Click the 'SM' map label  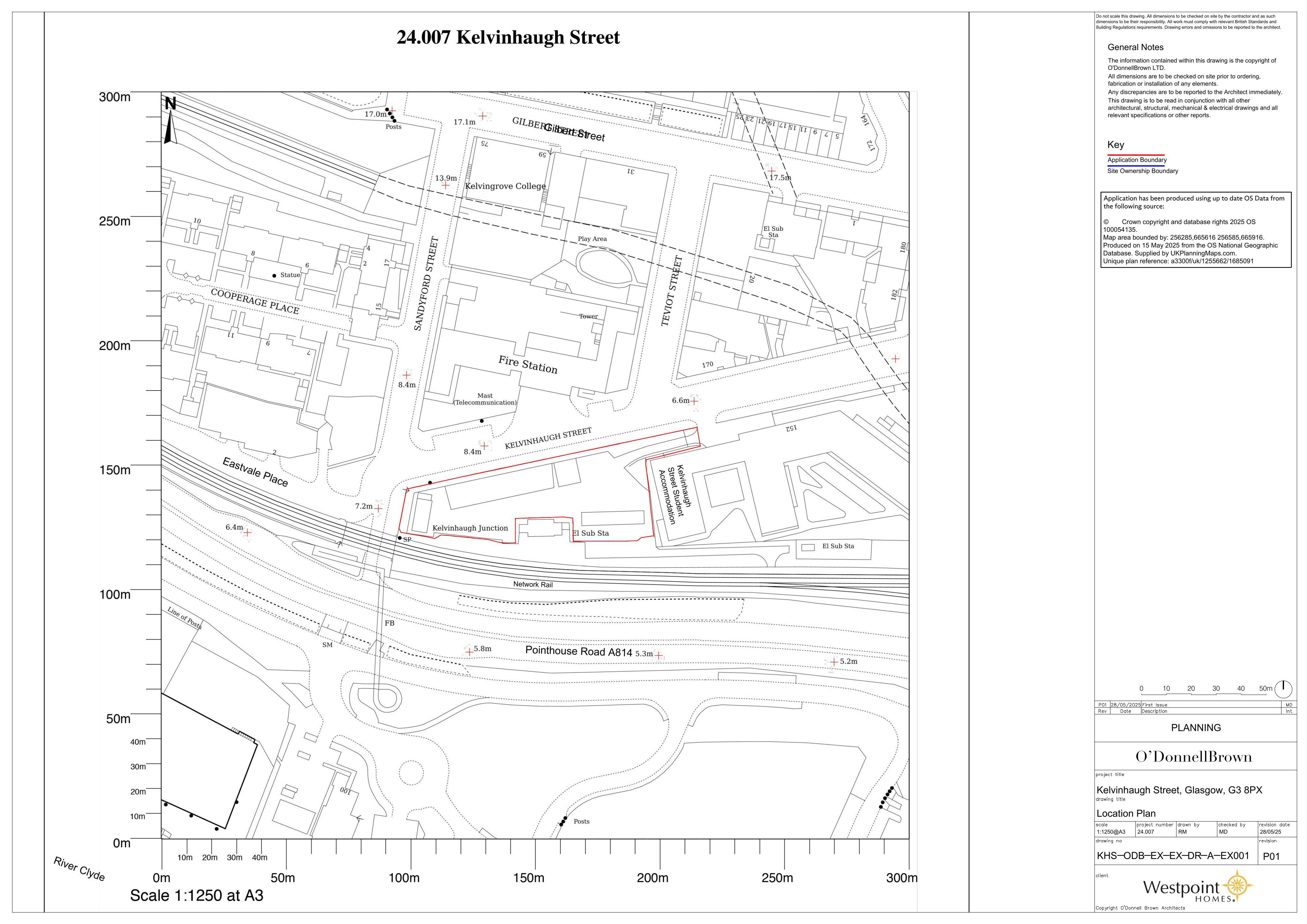click(x=327, y=645)
